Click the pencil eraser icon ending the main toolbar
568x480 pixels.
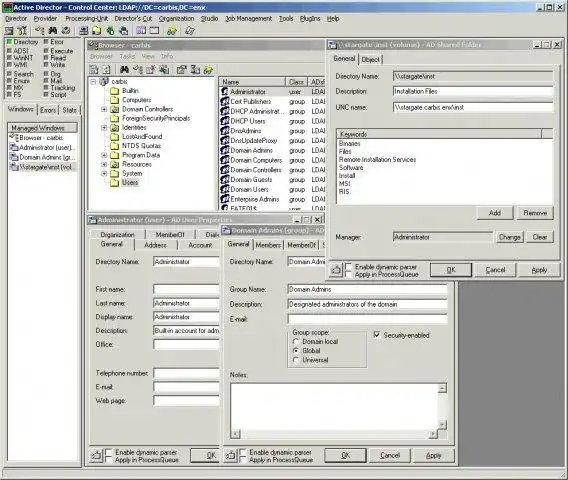click(x=189, y=31)
